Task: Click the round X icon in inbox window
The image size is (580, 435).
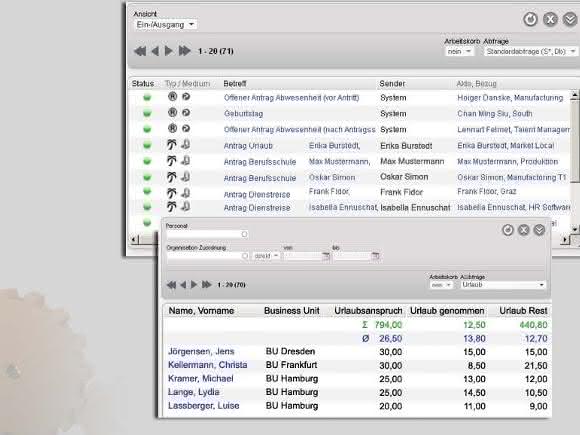Action: (x=550, y=19)
